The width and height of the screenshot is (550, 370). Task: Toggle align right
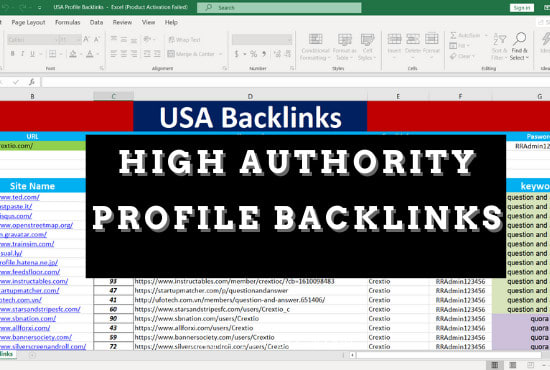134,54
